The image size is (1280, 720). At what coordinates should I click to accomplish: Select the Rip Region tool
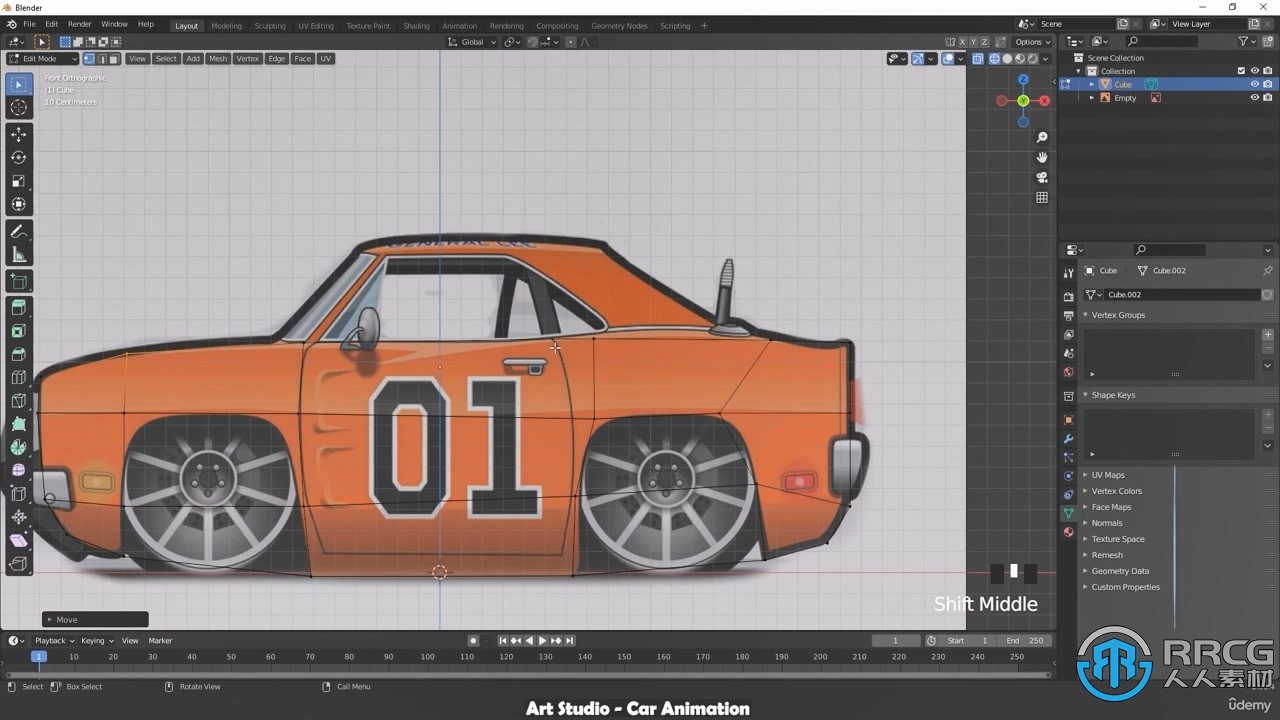18,564
